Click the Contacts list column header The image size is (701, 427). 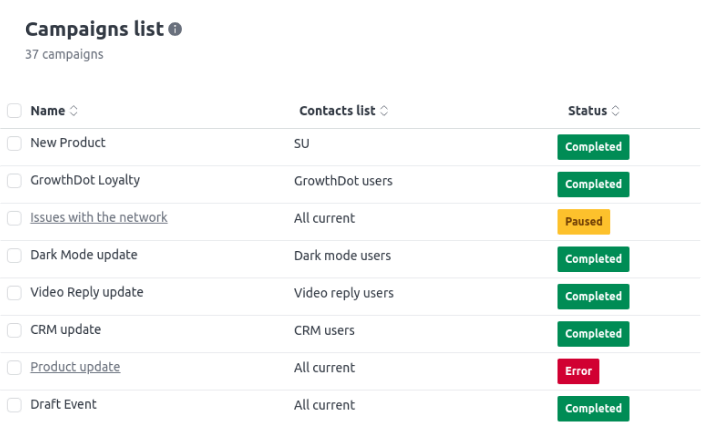coord(337,111)
